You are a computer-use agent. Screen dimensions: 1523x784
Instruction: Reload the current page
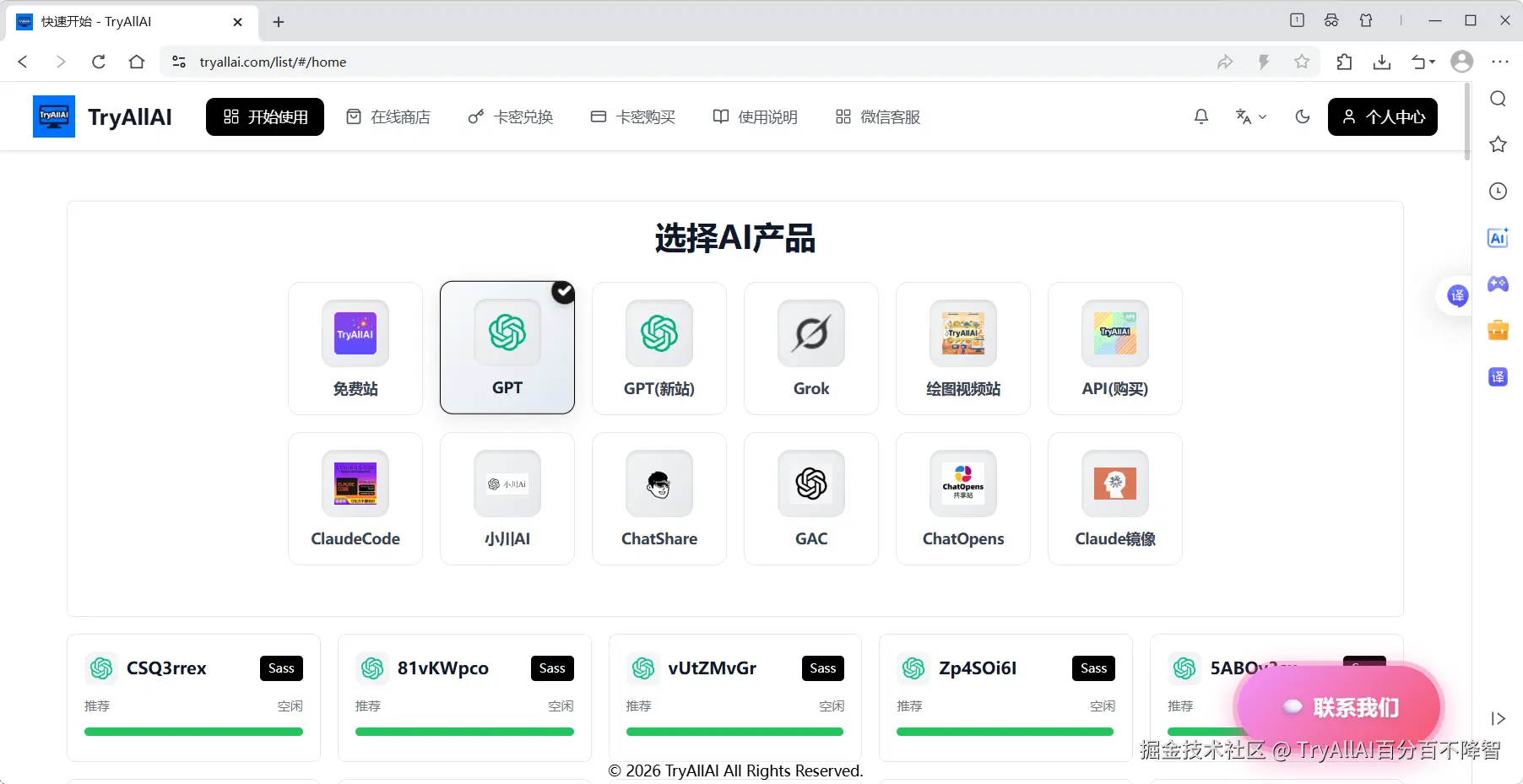pyautogui.click(x=99, y=62)
